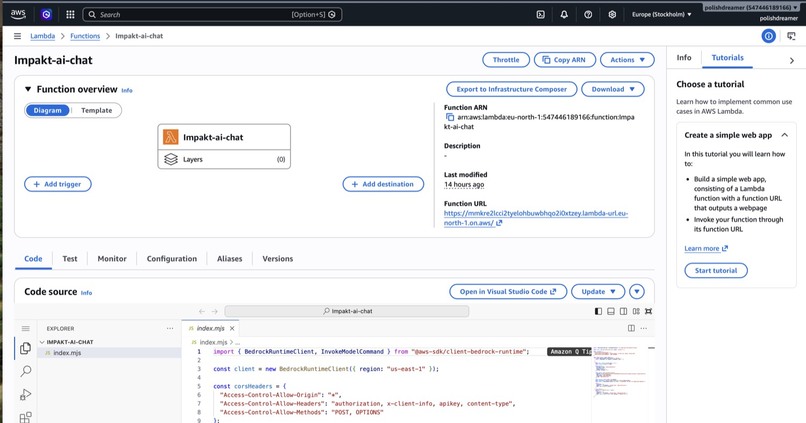Open editor more actions ellipsis
Viewport: 806px width, 423px height.
coord(644,328)
